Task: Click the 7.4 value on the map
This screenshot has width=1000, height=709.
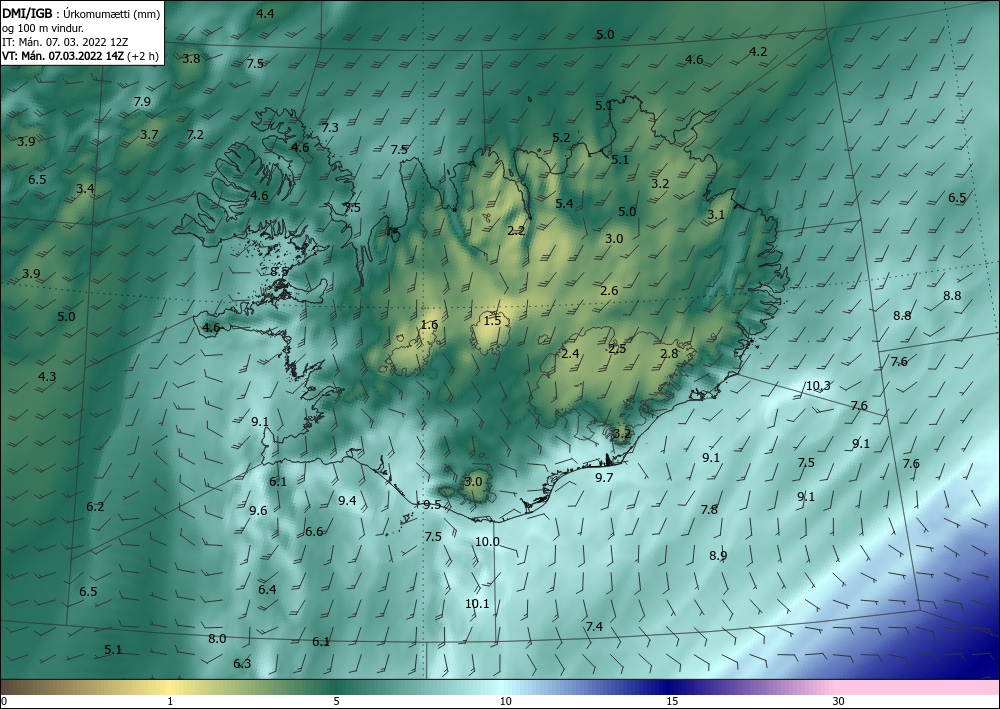Action: [x=594, y=627]
